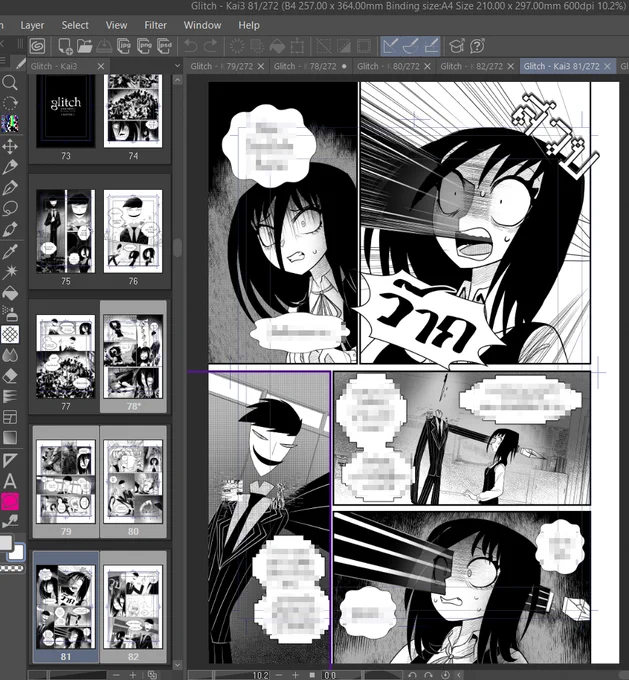The image size is (629, 680).
Task: Reset canvas rotation using the dial icon
Action: click(445, 675)
